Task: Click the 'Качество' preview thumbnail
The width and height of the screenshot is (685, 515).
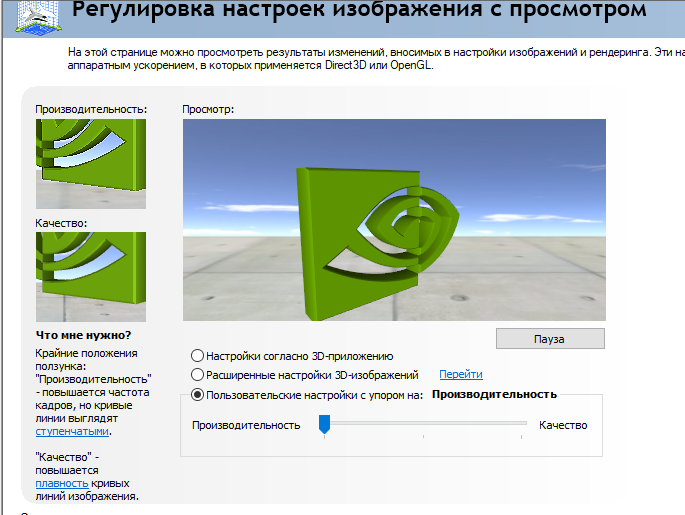Action: pos(91,277)
